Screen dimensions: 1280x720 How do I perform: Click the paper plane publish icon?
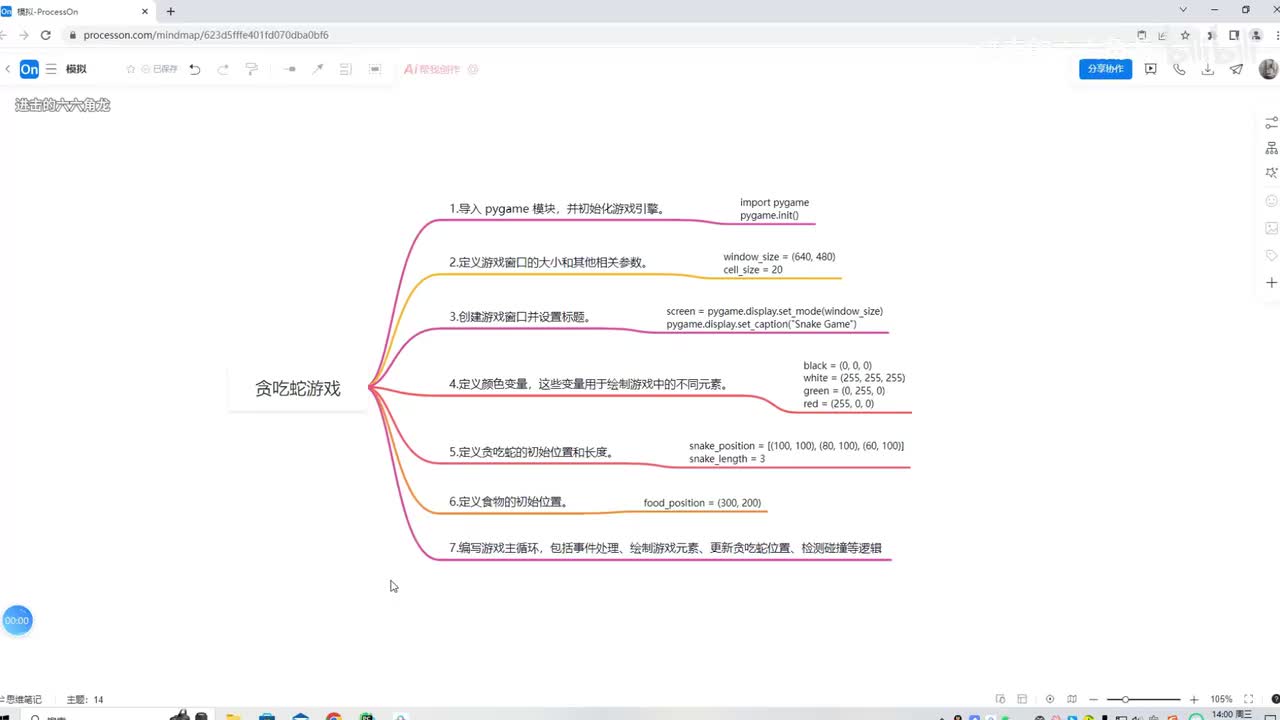coord(1237,69)
